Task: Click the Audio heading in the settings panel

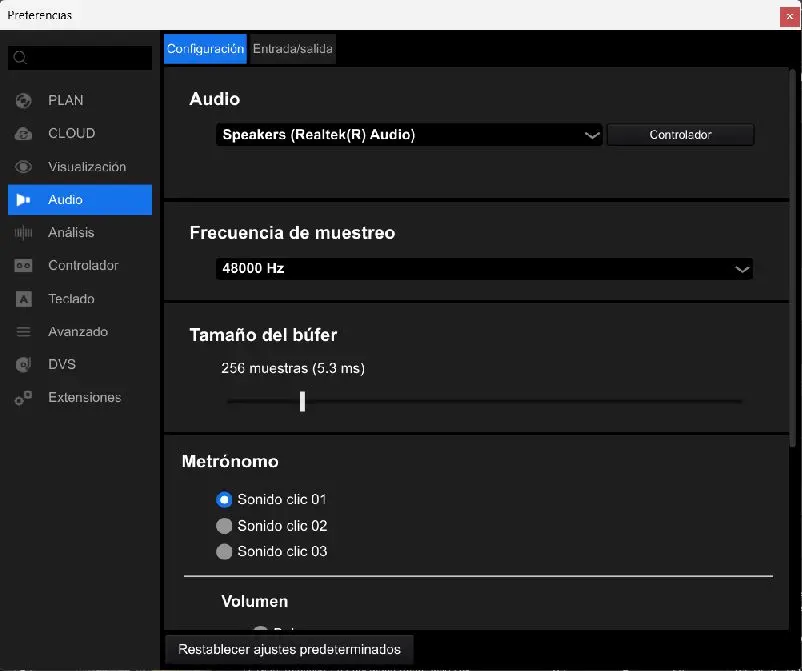Action: pyautogui.click(x=214, y=99)
